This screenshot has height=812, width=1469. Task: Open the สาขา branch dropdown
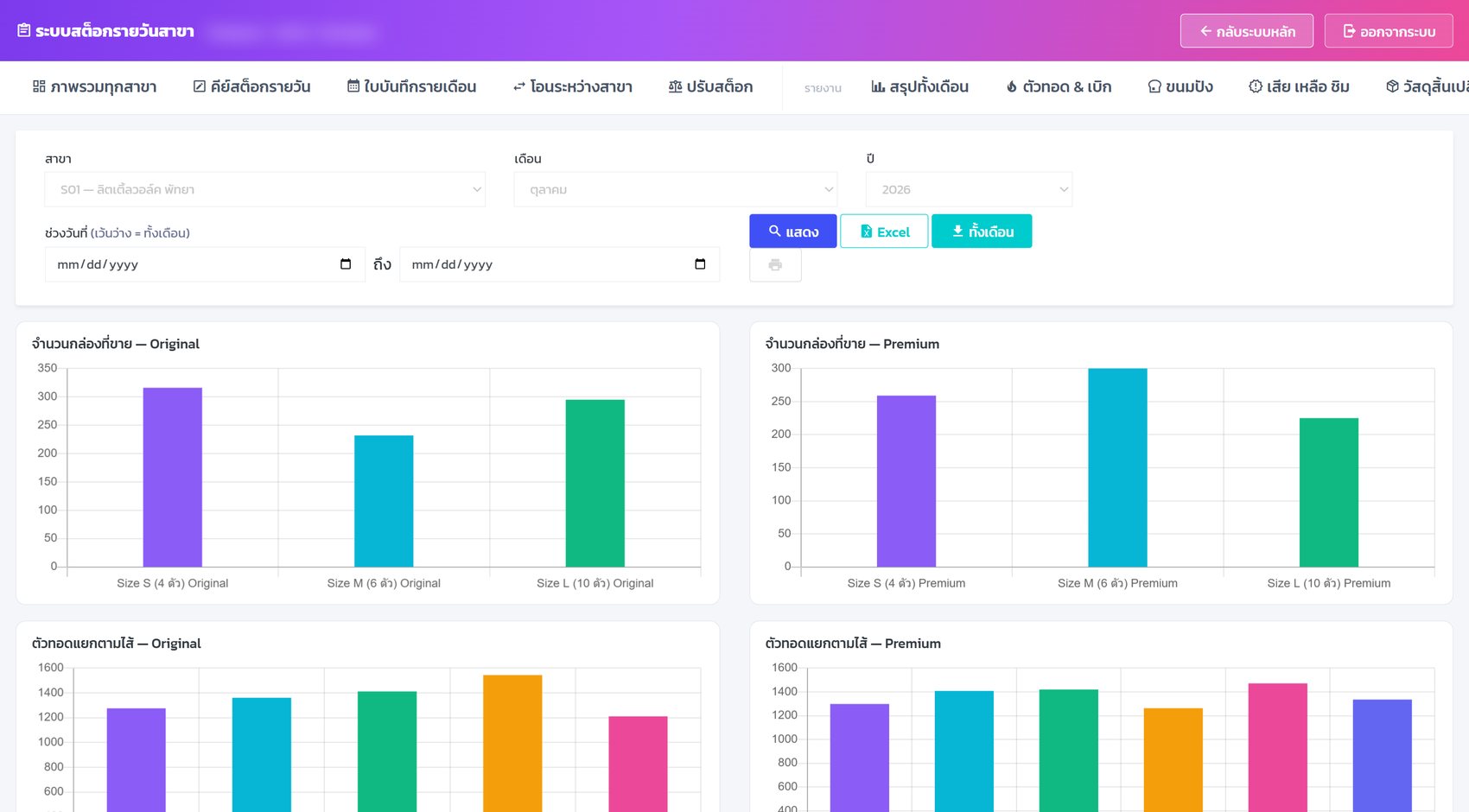pos(265,189)
